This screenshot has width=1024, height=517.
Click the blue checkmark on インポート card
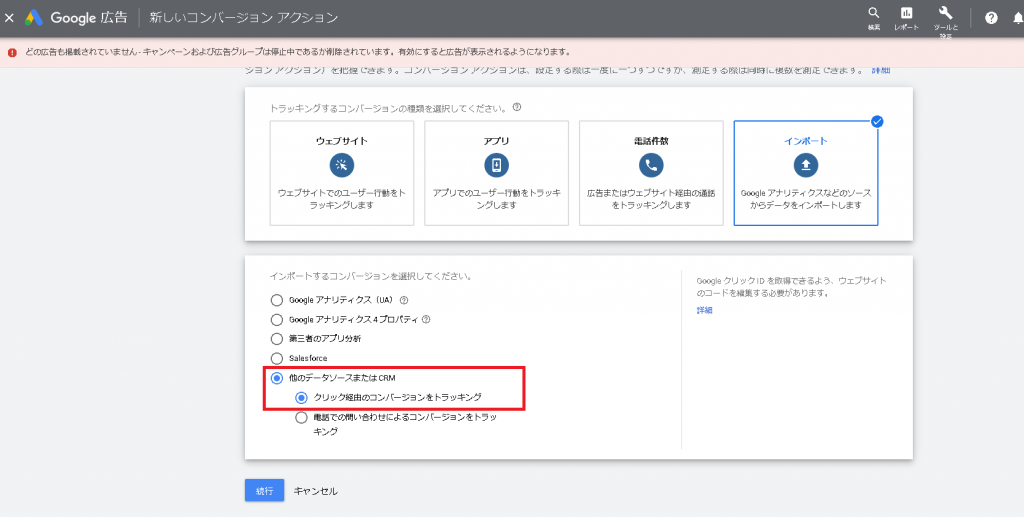(x=877, y=121)
